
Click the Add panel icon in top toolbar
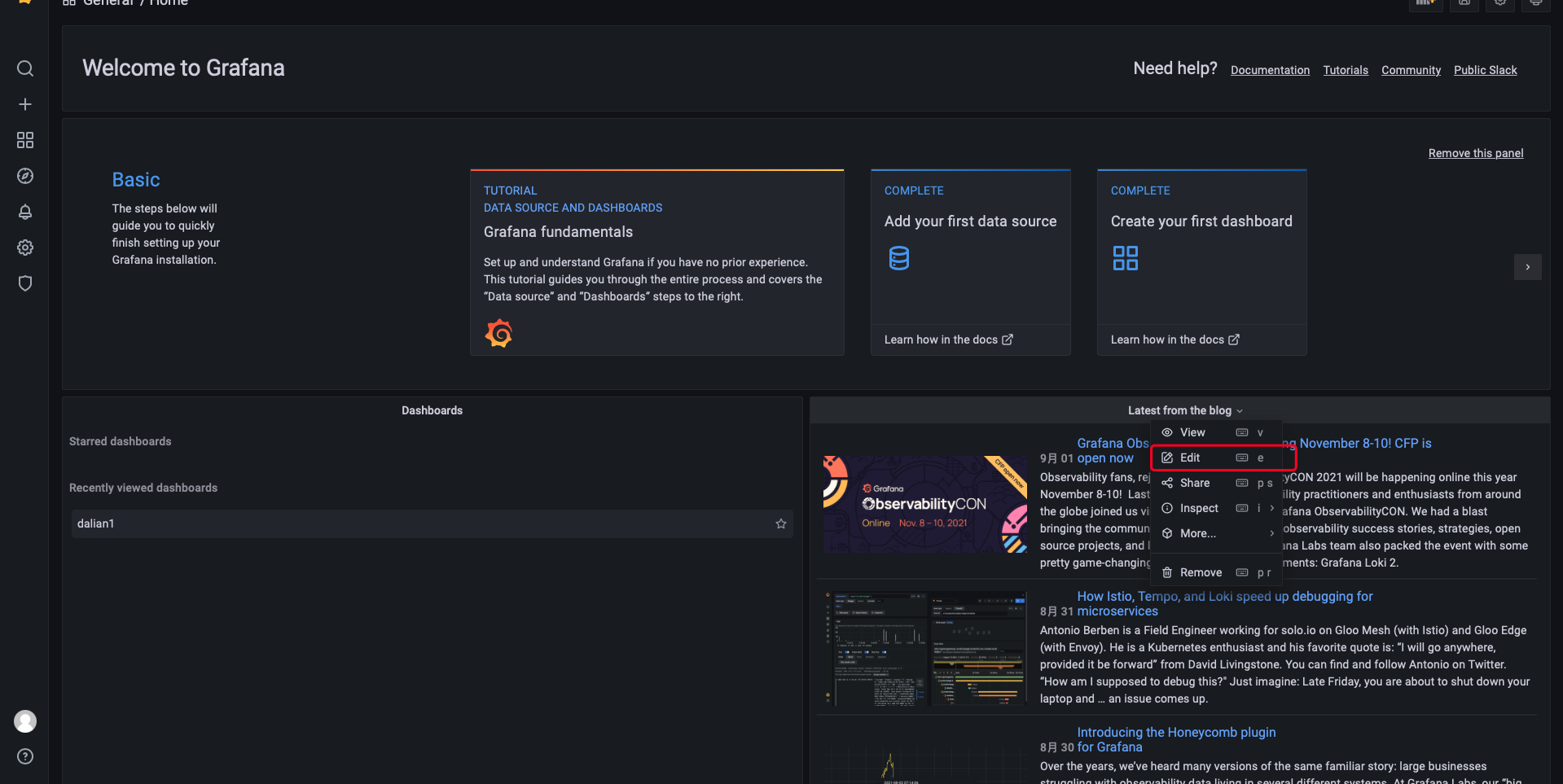click(x=1426, y=4)
